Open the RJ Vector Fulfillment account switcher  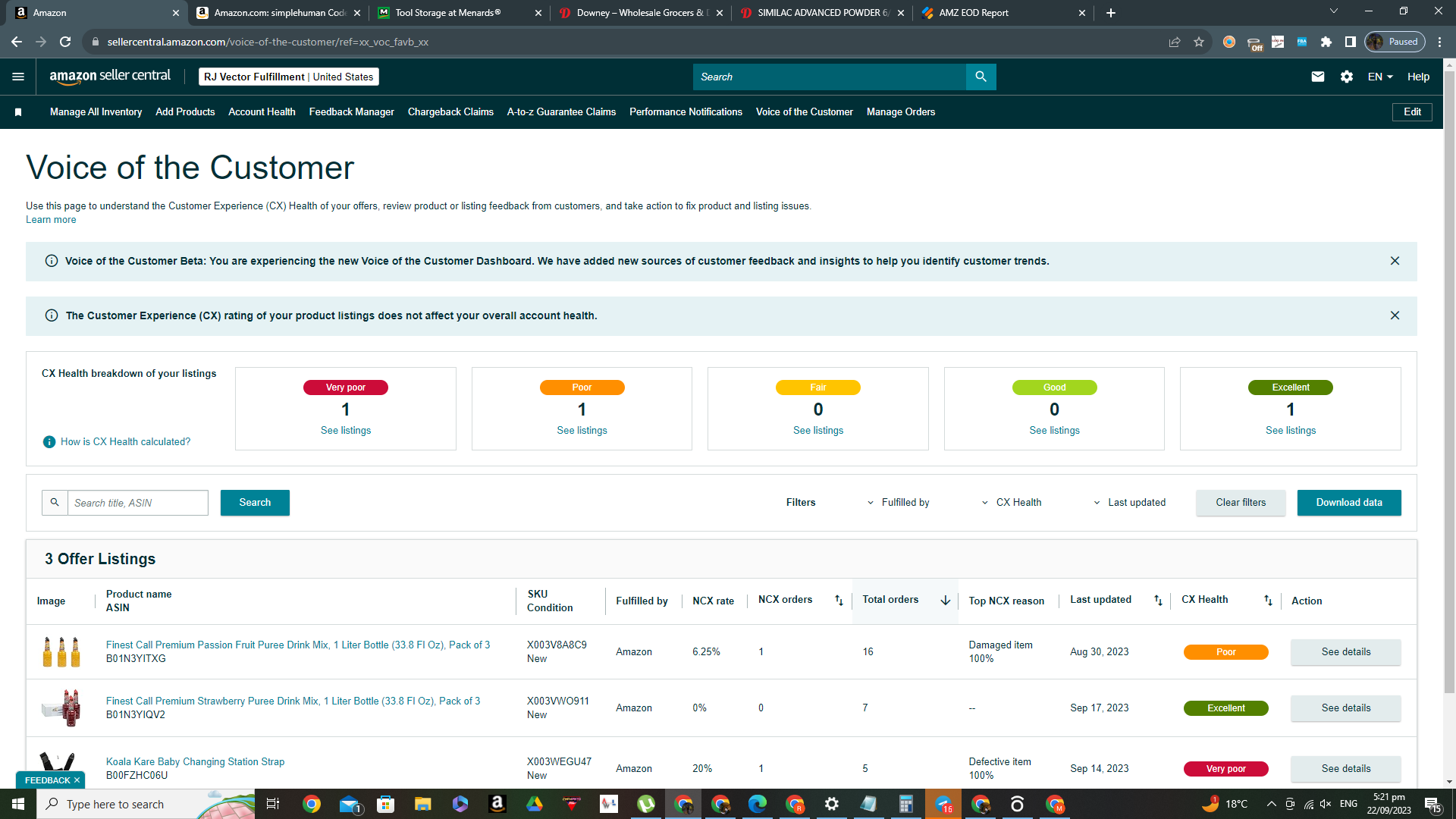pyautogui.click(x=288, y=77)
